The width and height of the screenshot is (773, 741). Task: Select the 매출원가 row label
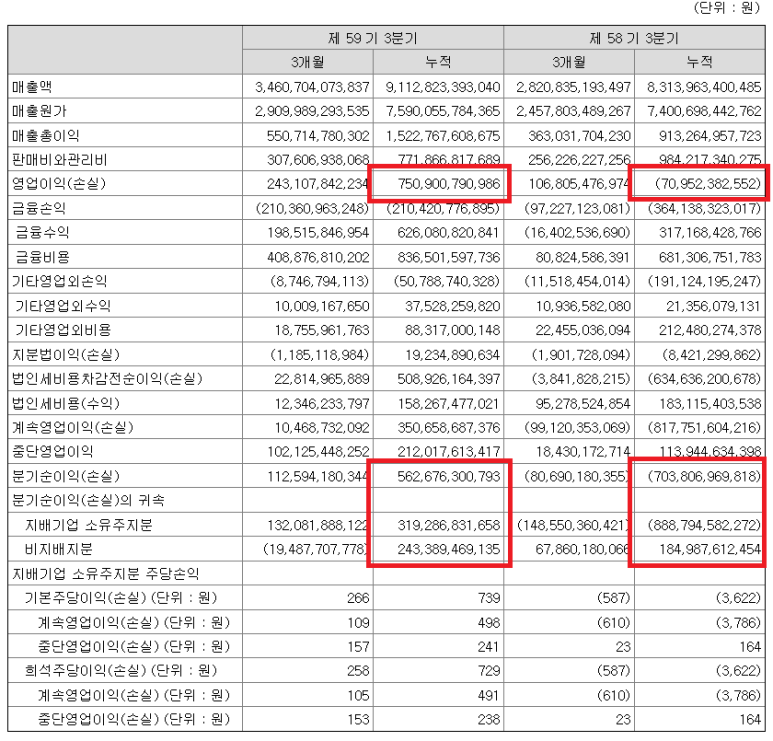[x=39, y=111]
